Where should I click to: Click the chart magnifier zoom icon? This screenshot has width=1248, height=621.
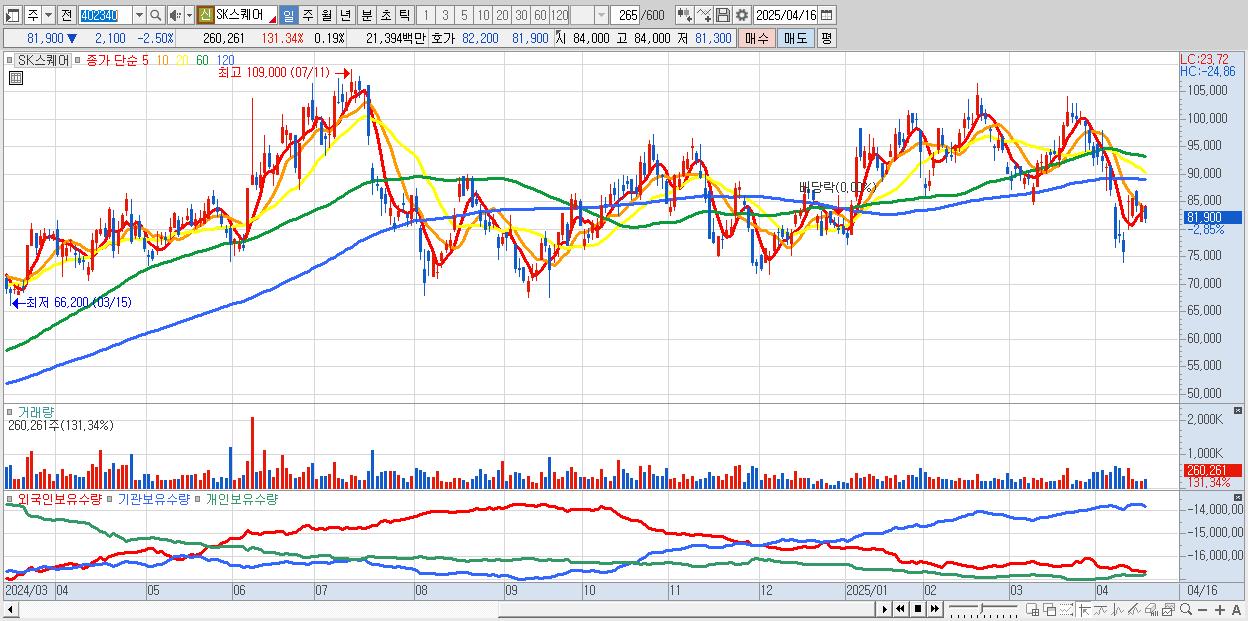[x=1186, y=609]
